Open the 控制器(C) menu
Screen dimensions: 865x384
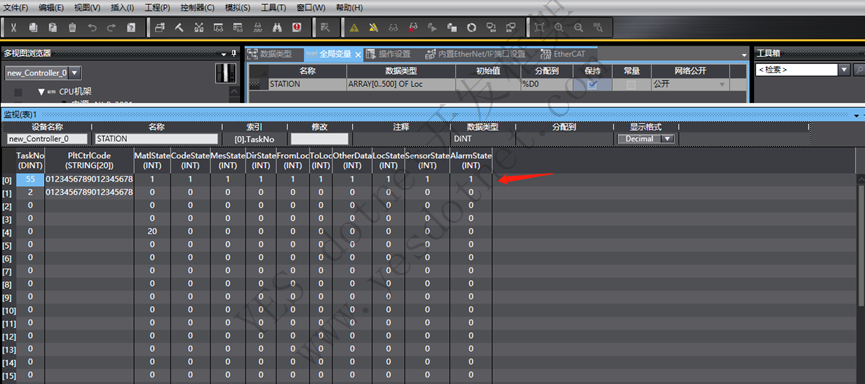coord(197,8)
